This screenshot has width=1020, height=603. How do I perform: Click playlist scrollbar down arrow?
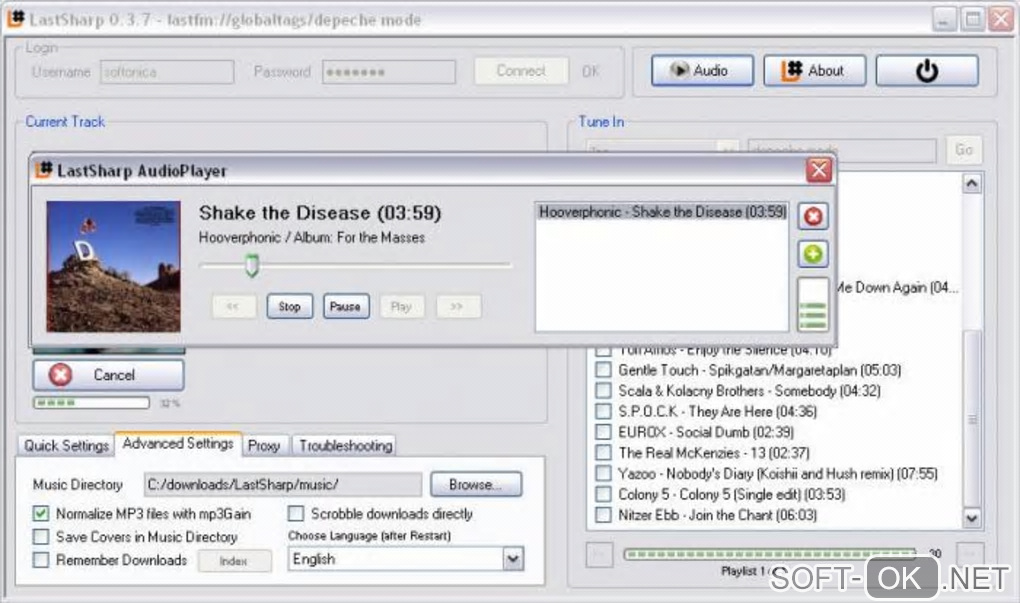point(972,518)
